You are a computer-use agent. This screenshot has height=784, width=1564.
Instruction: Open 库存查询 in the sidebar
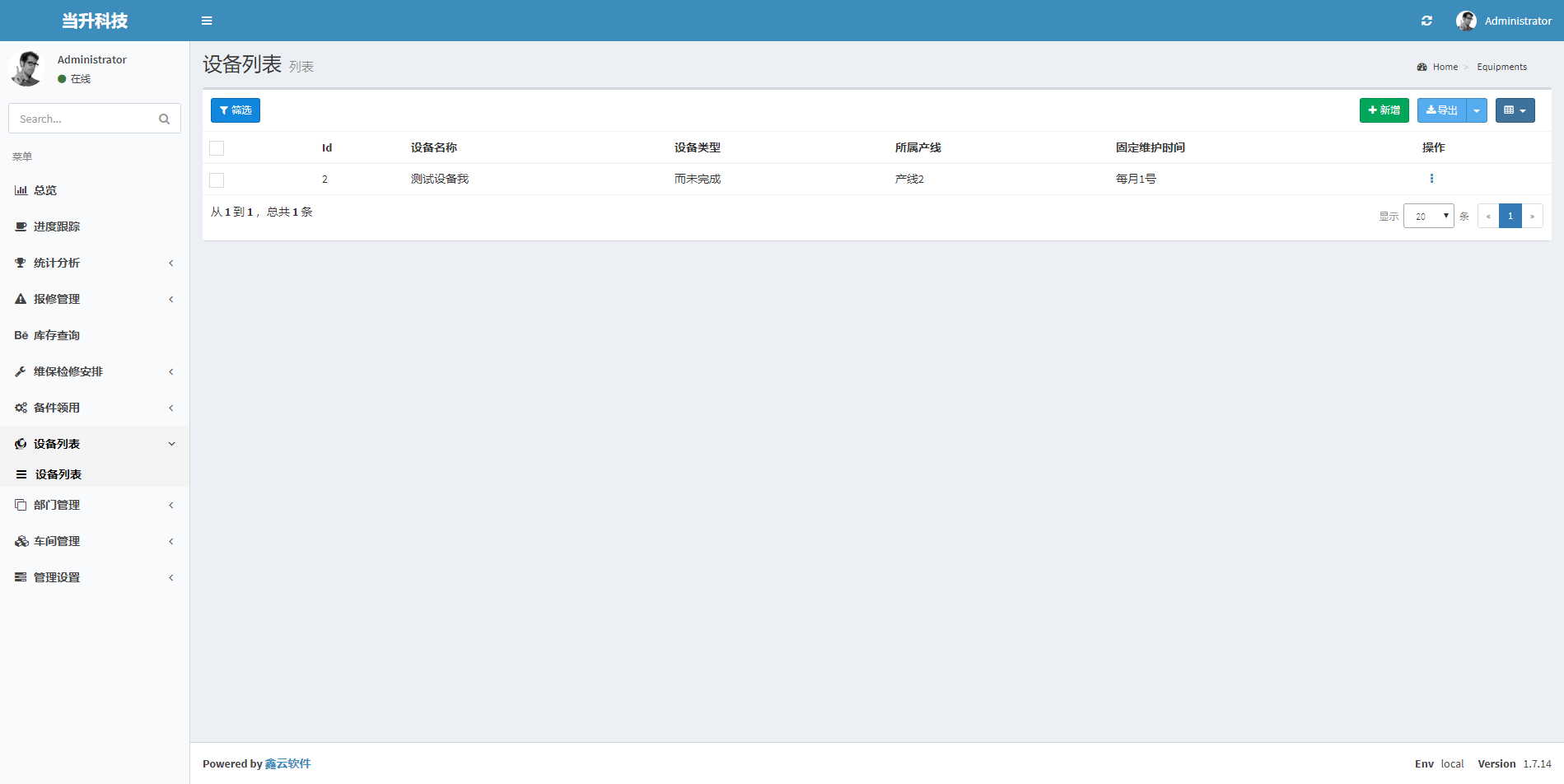pyautogui.click(x=56, y=335)
